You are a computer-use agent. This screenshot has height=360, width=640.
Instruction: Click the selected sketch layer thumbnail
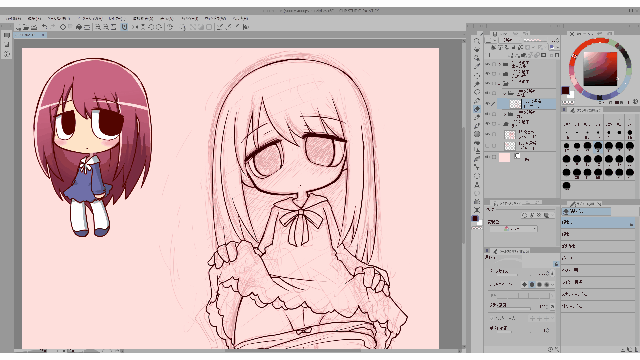[516, 104]
